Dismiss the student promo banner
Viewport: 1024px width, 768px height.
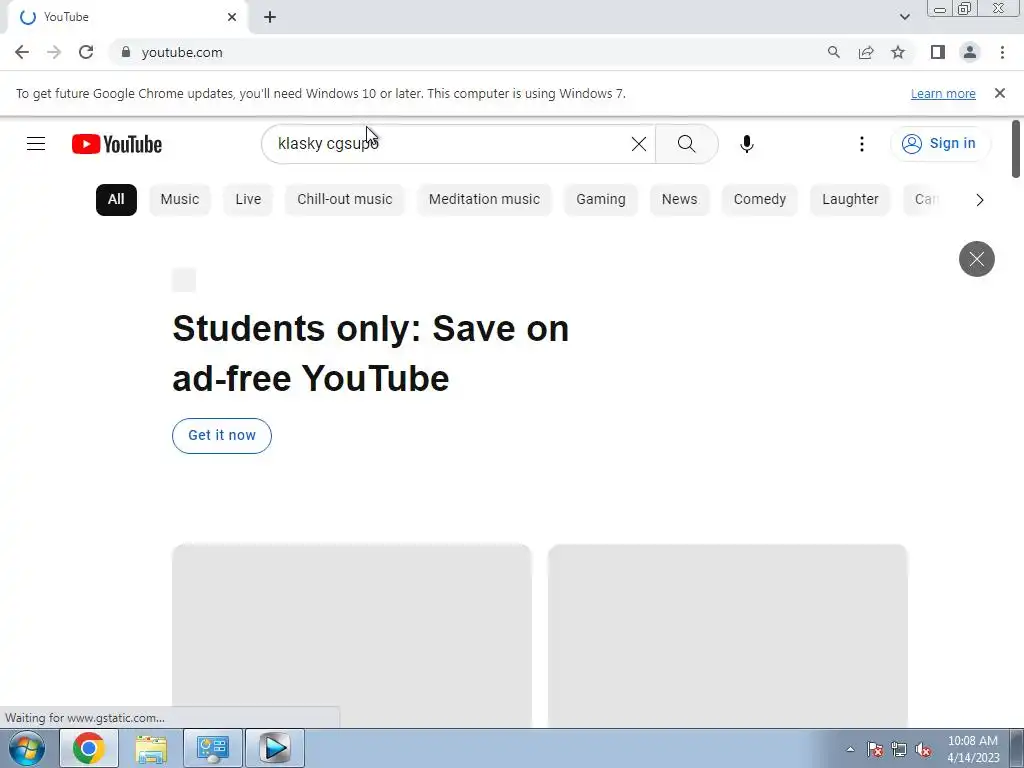point(976,259)
